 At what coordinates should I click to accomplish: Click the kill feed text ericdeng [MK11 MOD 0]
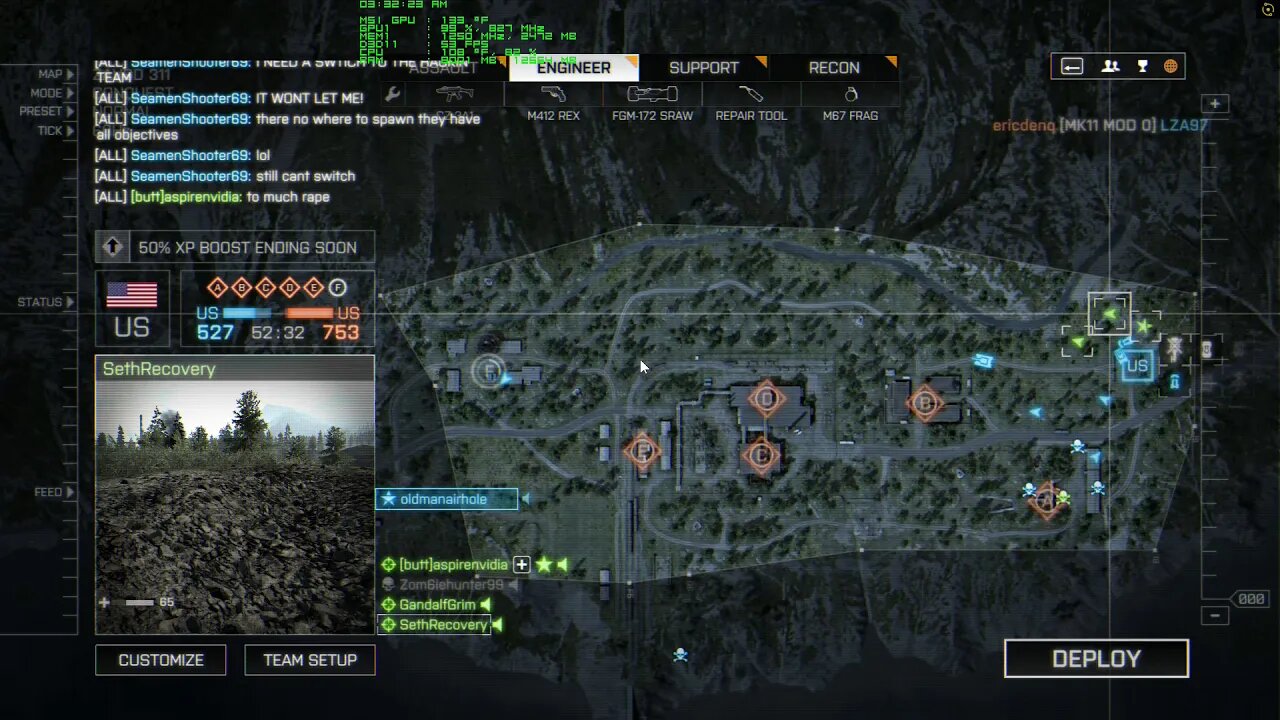pos(1074,125)
